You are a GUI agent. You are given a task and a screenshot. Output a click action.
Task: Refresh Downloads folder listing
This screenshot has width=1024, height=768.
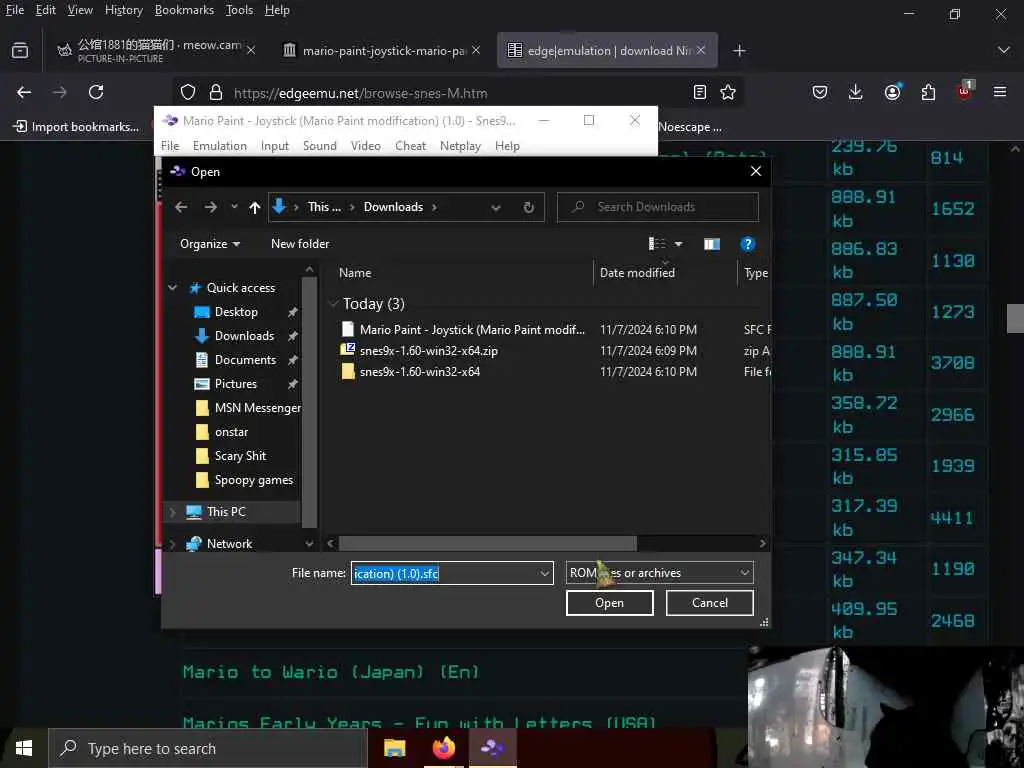point(528,207)
